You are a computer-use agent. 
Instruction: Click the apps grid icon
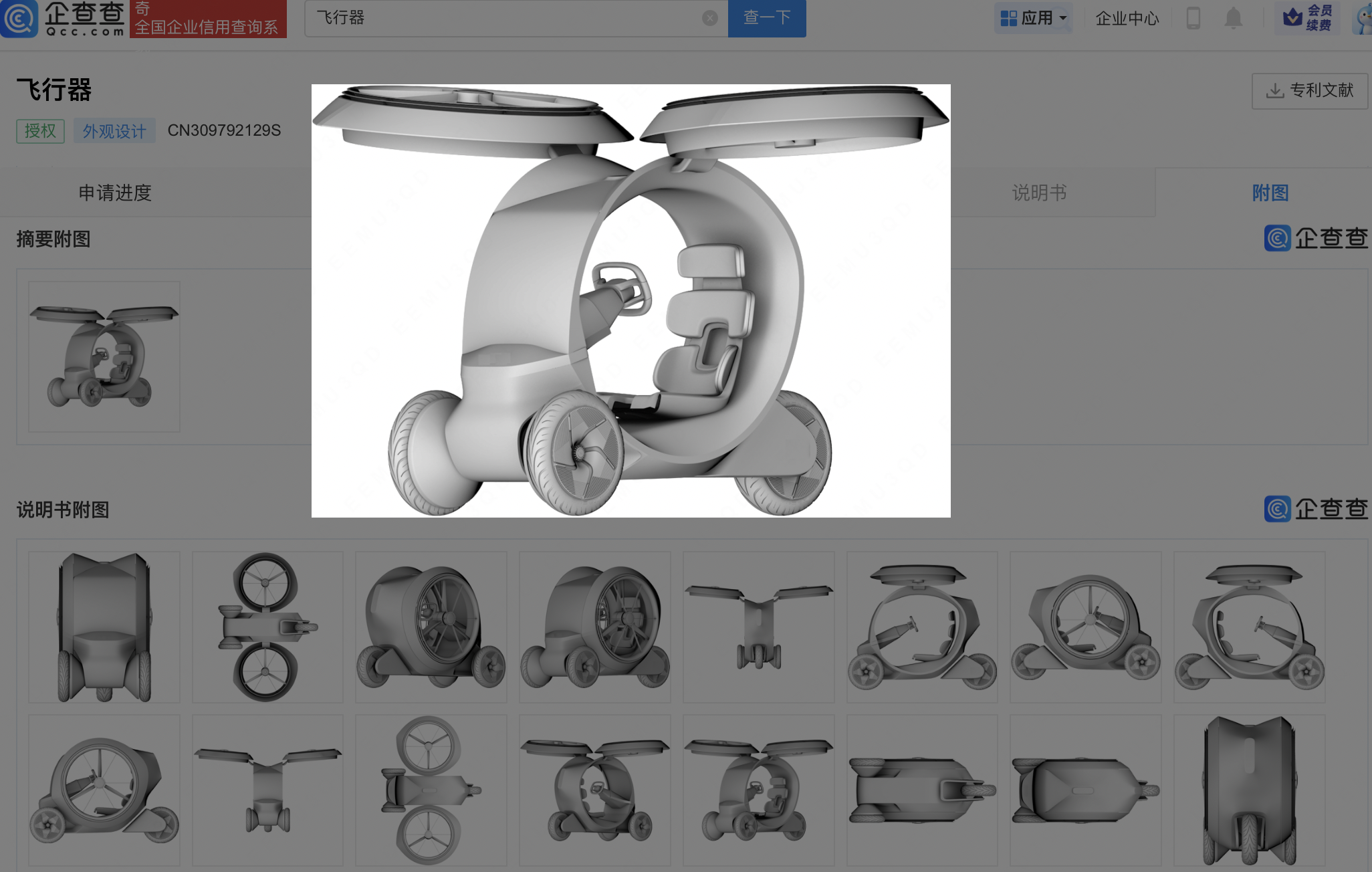pos(1008,18)
